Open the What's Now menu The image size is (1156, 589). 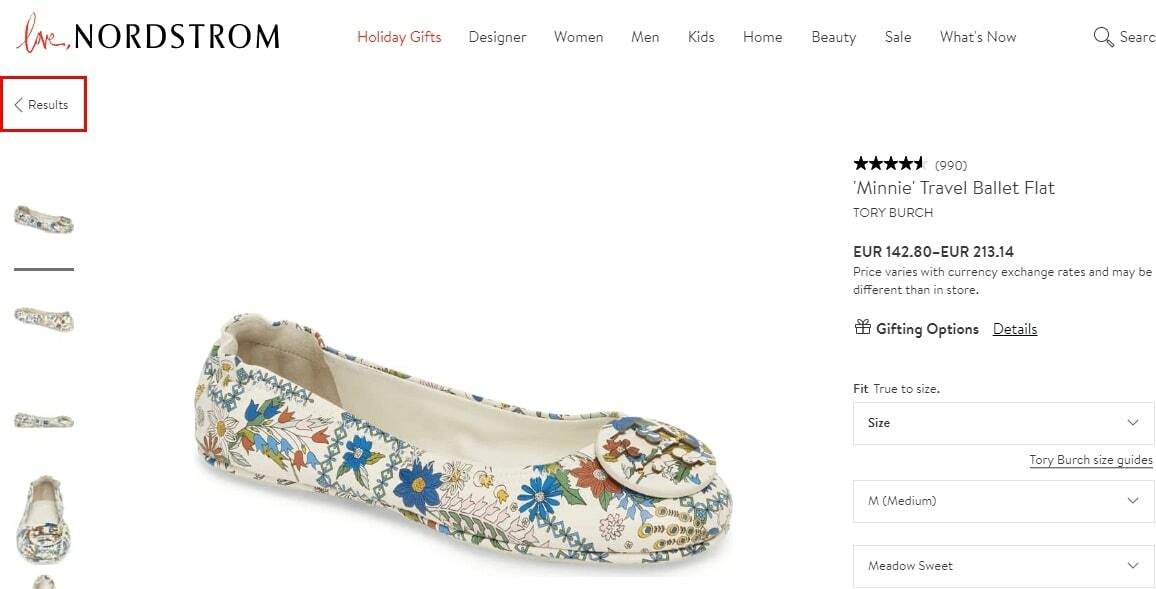[x=978, y=37]
